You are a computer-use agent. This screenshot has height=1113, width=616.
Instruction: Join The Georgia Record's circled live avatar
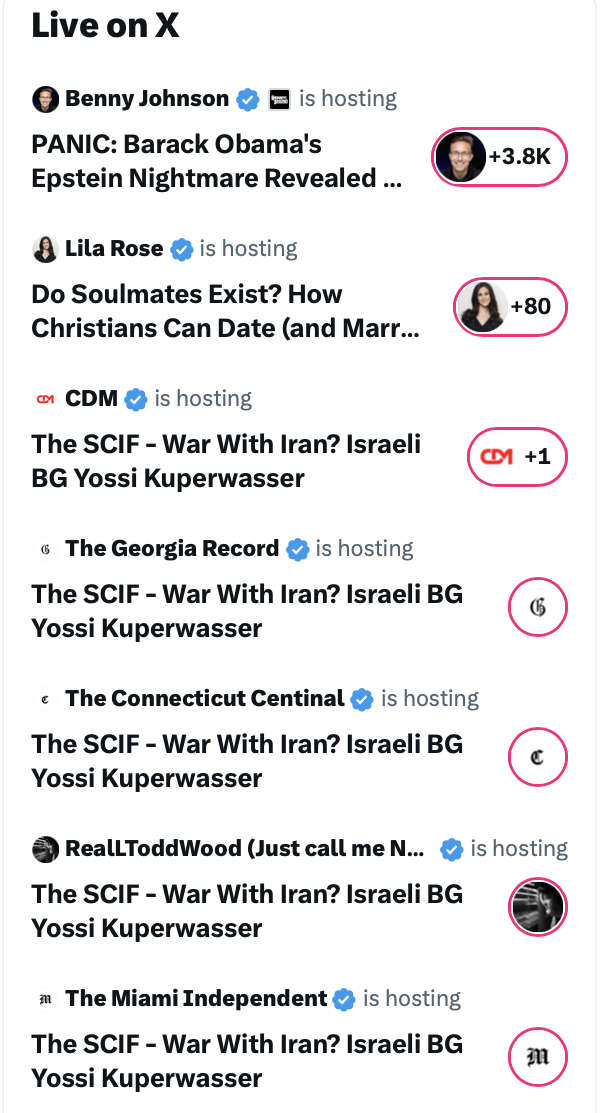click(538, 607)
